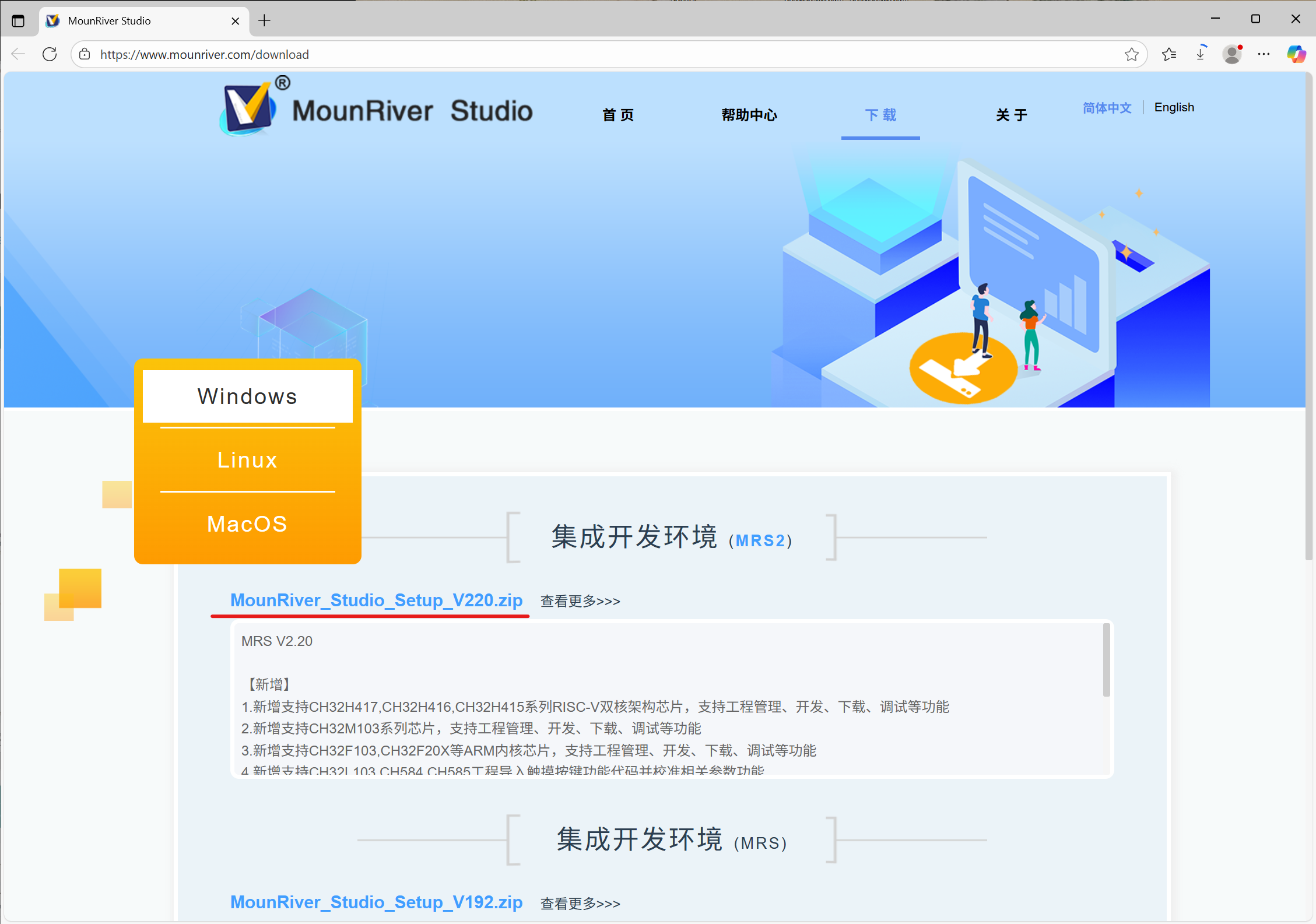Open the user profile avatar

1231,54
